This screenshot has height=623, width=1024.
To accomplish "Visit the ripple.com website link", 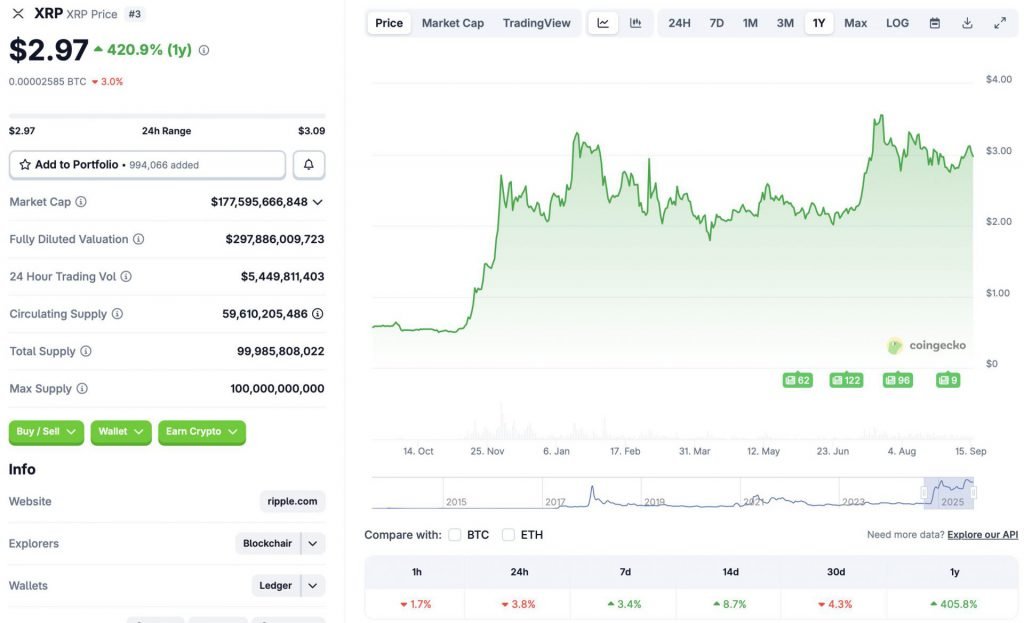I will (294, 501).
